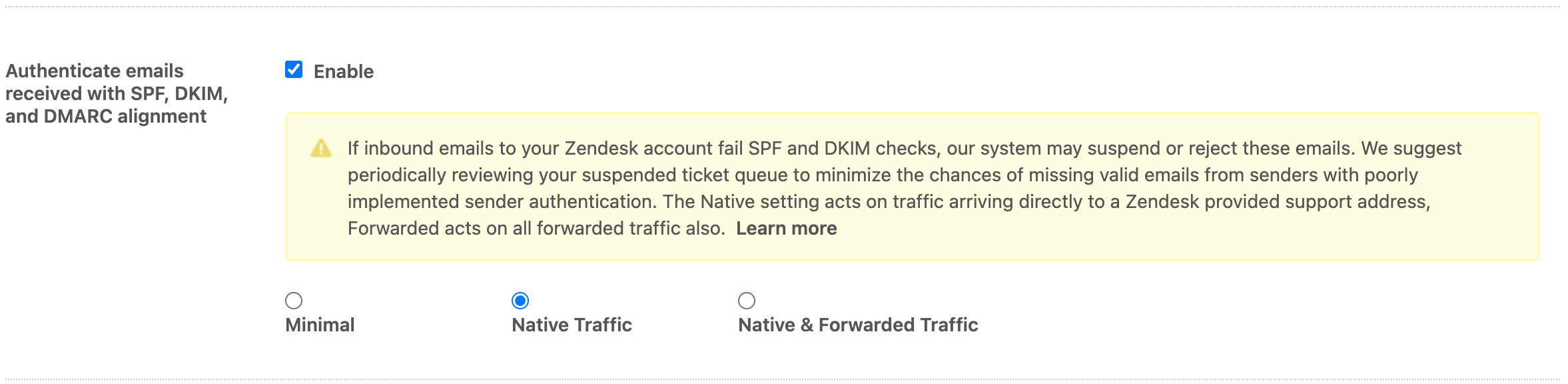Viewport: 1568px width, 384px height.
Task: Click the Native & Forwarded Traffic label
Action: click(x=858, y=325)
